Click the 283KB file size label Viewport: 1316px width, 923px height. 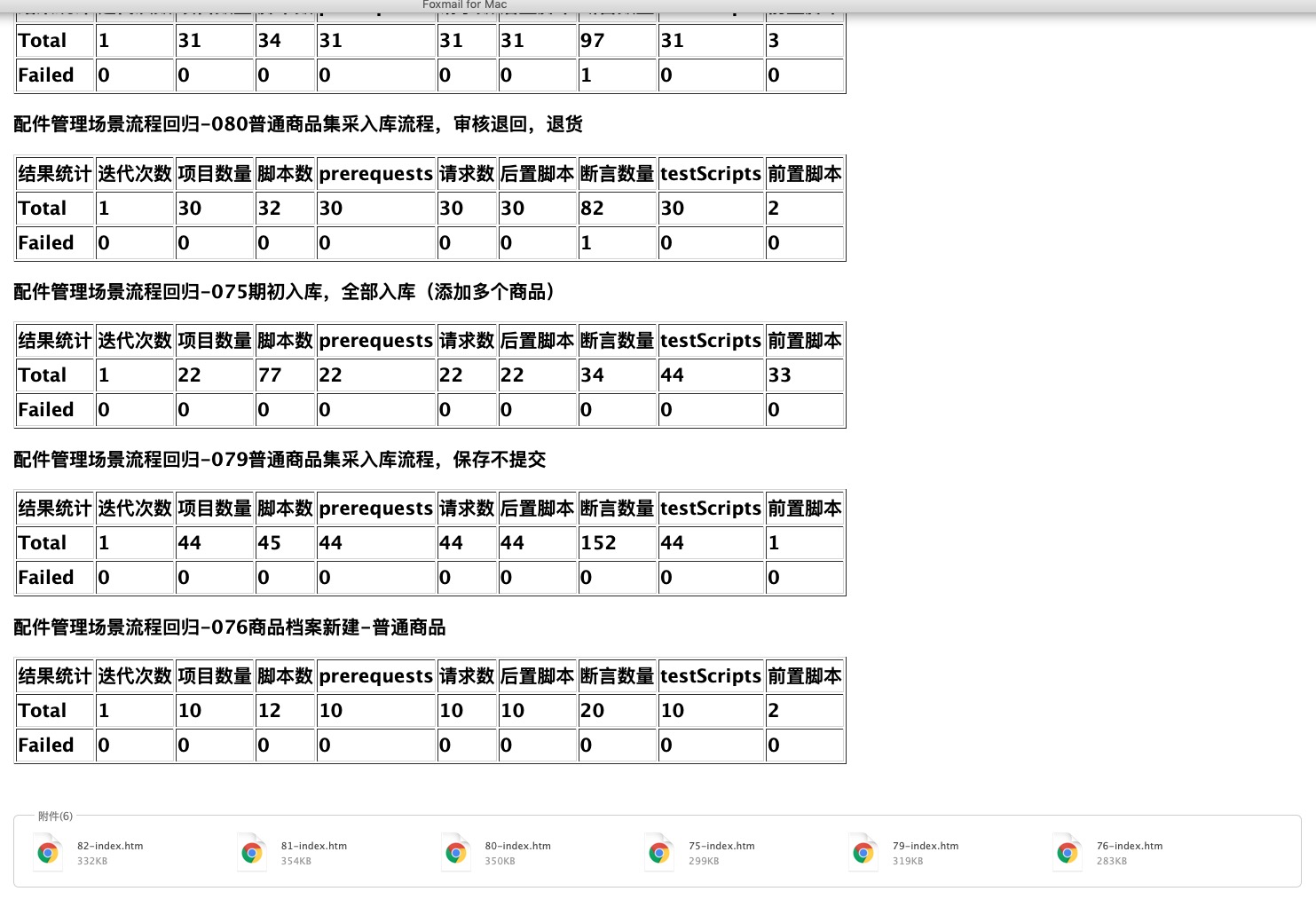coord(1112,861)
